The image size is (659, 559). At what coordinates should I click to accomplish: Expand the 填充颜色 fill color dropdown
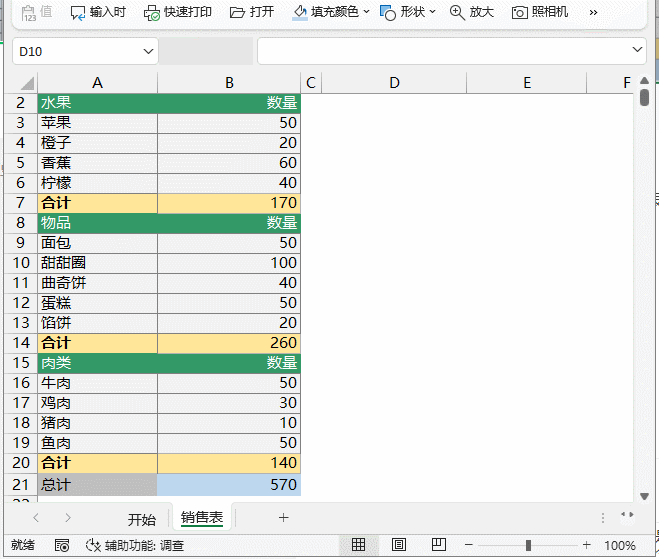click(x=366, y=12)
